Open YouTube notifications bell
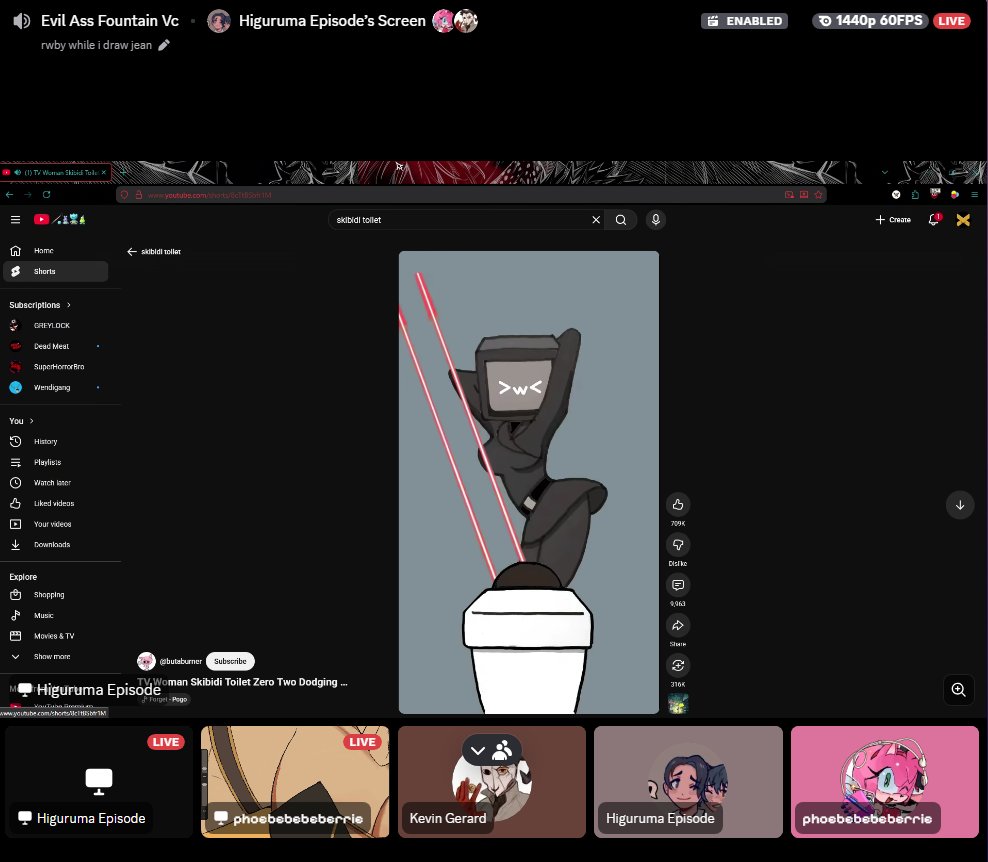The height and width of the screenshot is (862, 988). point(934,219)
